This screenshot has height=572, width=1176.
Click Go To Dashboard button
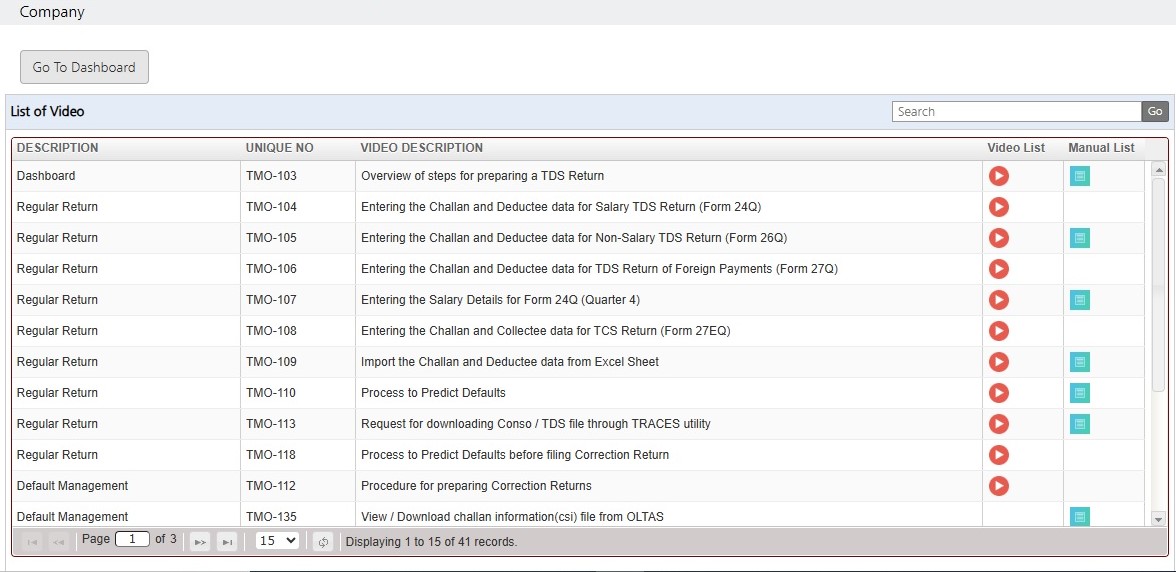click(x=84, y=67)
